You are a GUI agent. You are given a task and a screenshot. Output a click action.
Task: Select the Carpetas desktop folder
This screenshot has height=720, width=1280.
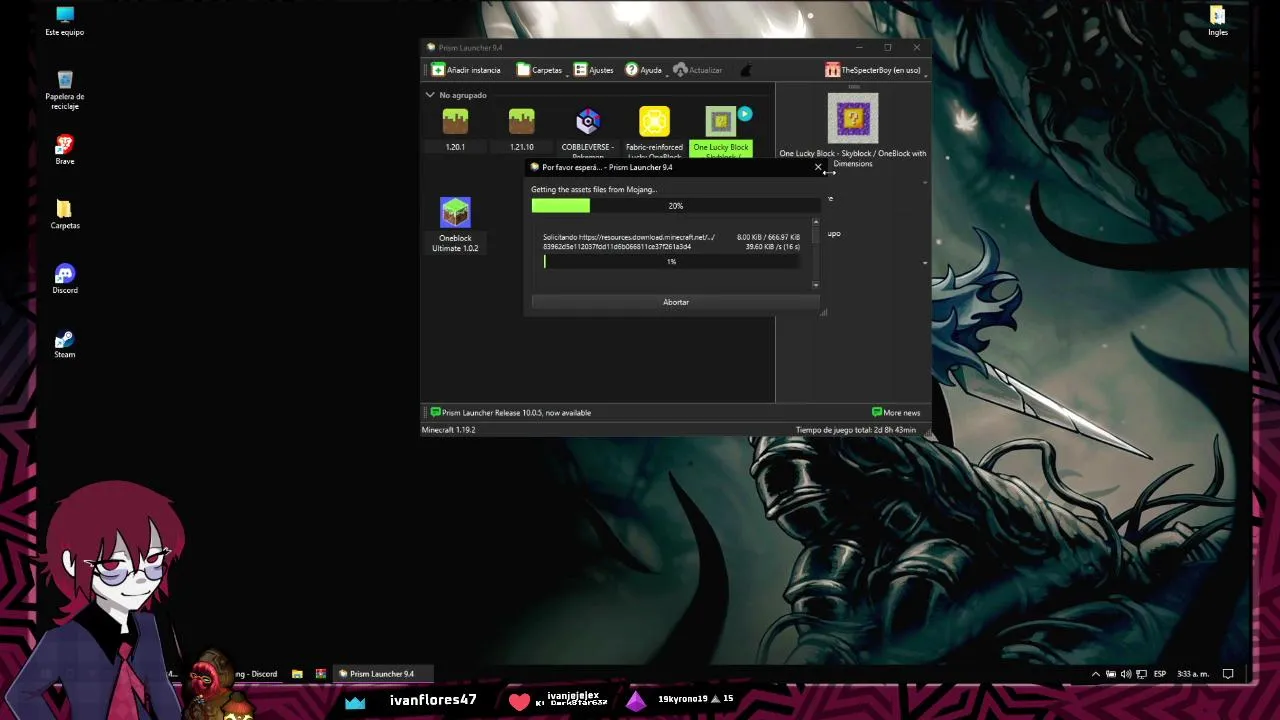(x=65, y=214)
